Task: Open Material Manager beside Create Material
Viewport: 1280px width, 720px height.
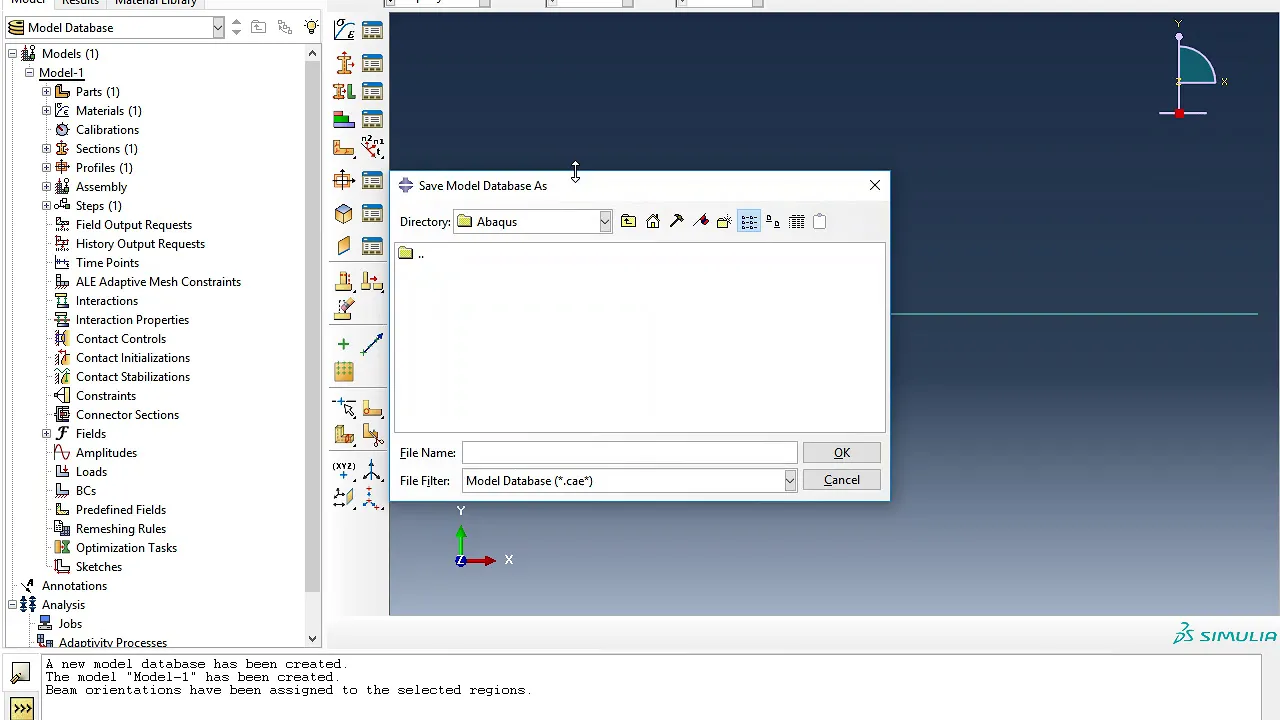Action: 372,30
